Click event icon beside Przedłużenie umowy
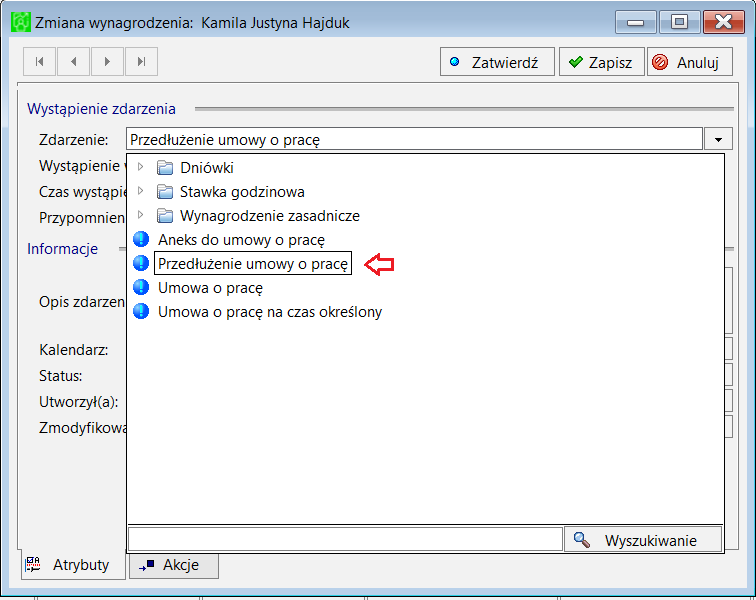Viewport: 756px width, 600px height. coord(141,263)
